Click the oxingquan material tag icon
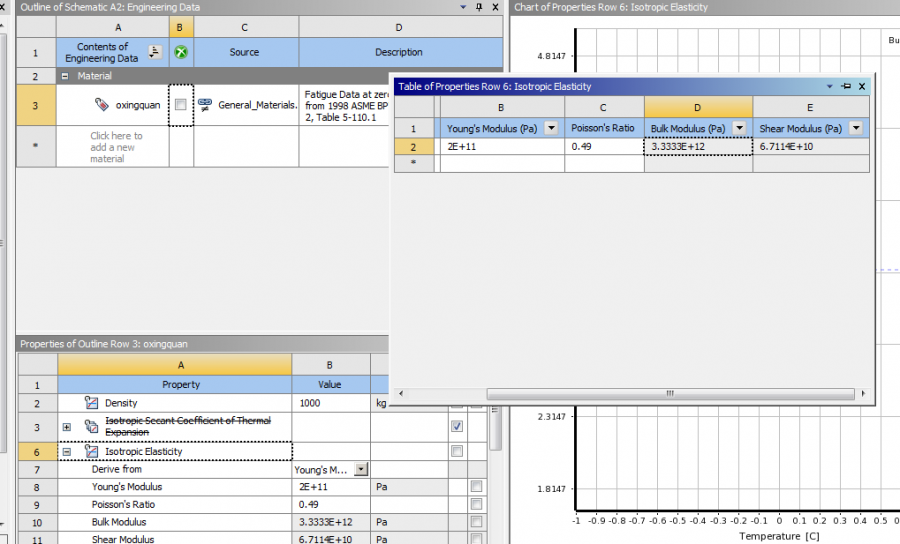900x544 pixels. [102, 104]
